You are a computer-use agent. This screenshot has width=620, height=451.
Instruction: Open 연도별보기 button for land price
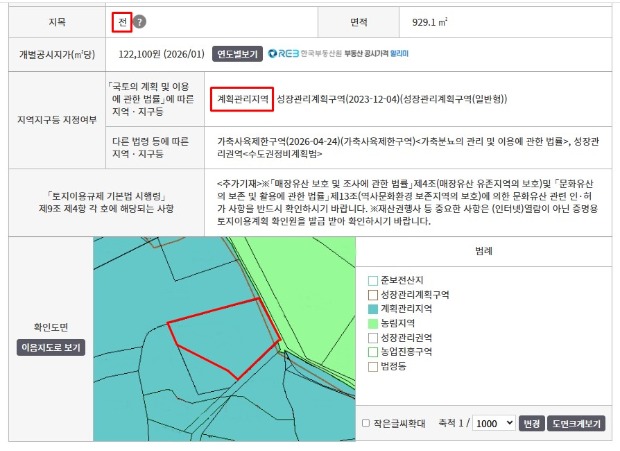tap(237, 54)
